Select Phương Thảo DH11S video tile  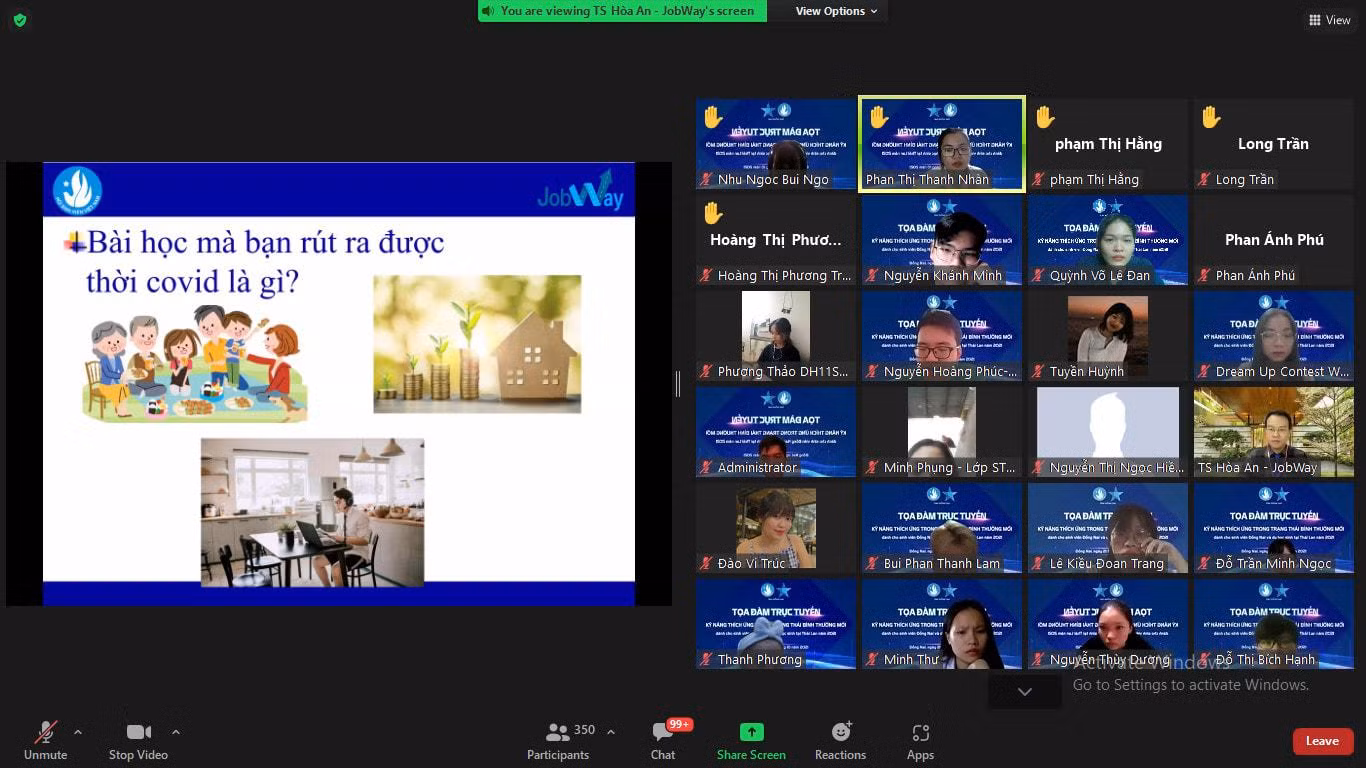[776, 336]
